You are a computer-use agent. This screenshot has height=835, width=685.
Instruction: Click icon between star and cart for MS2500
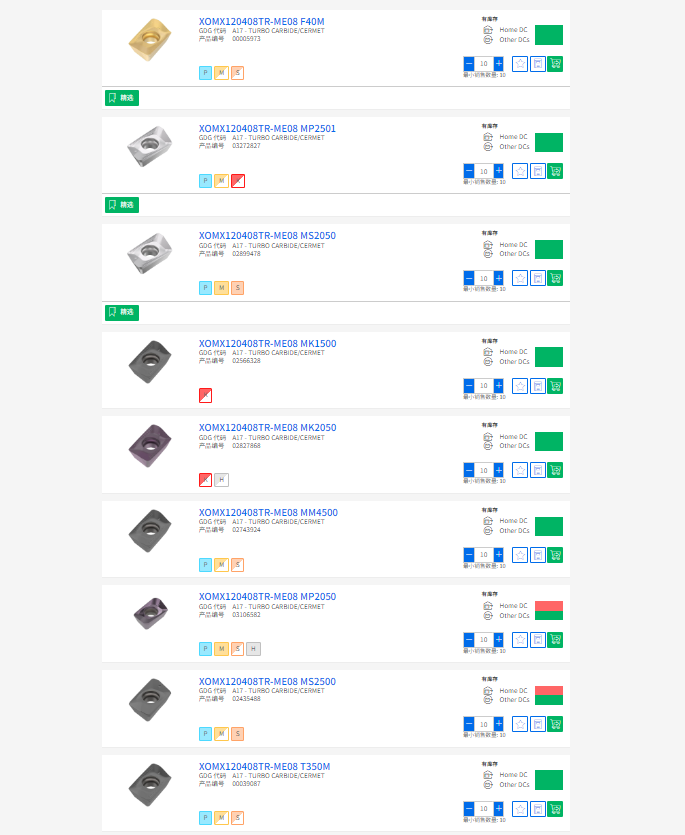(x=538, y=724)
